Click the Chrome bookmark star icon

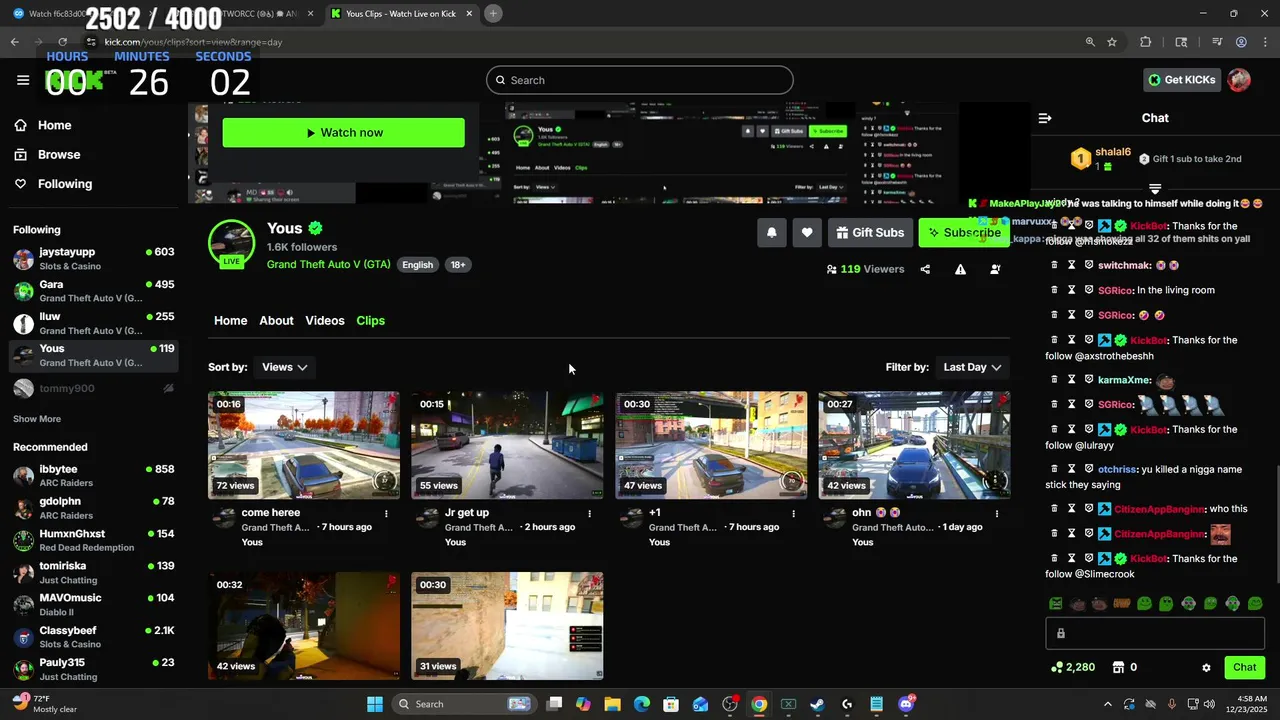[1112, 42]
